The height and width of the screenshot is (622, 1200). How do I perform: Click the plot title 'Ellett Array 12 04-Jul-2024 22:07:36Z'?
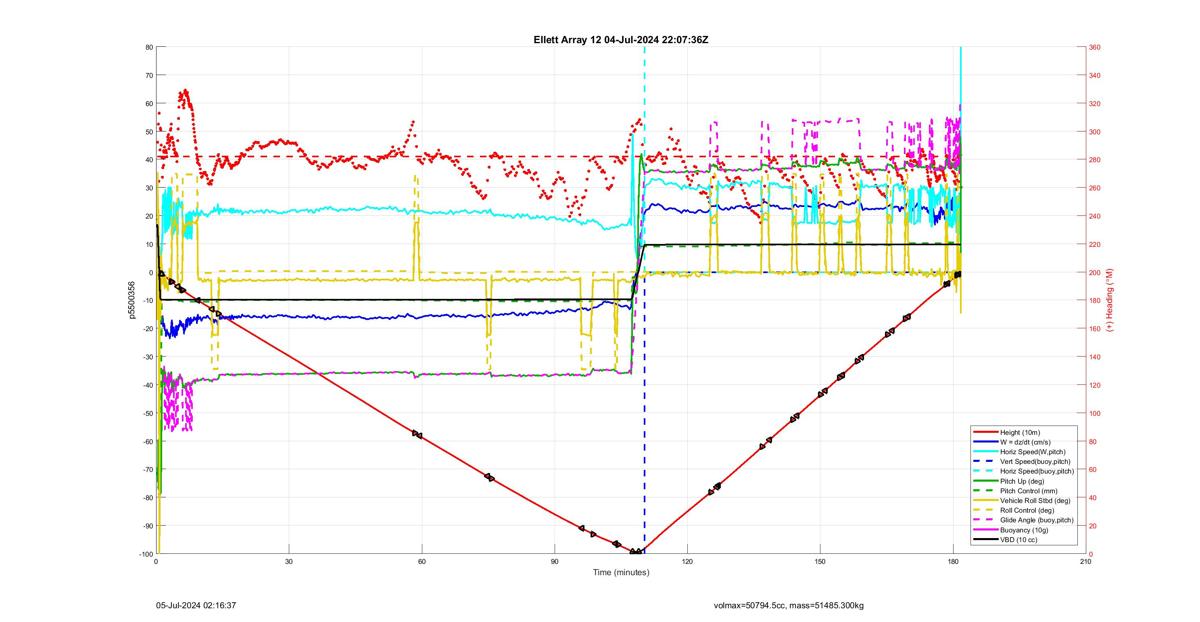(621, 39)
